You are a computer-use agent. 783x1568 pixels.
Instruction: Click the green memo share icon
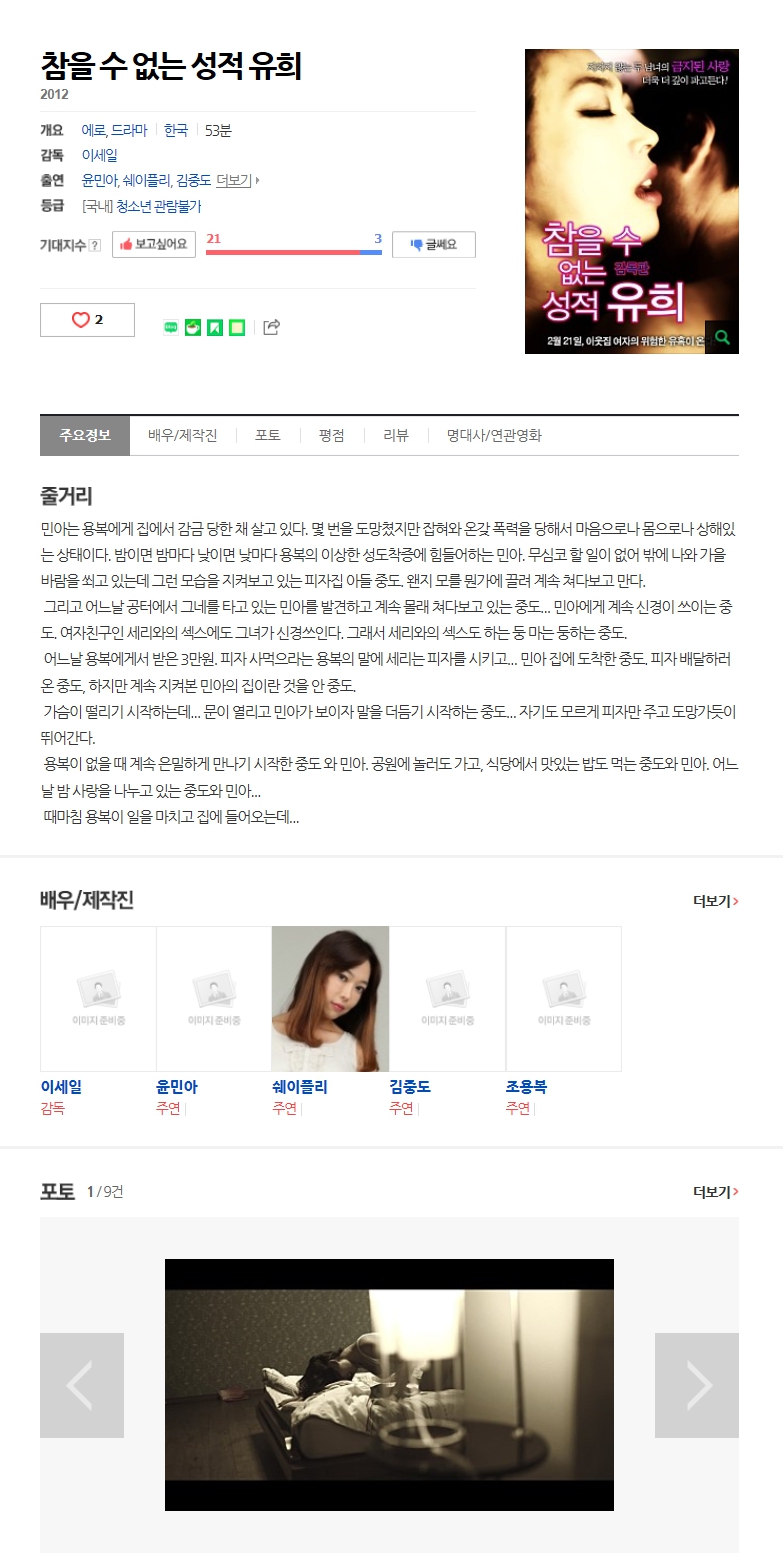(x=237, y=327)
